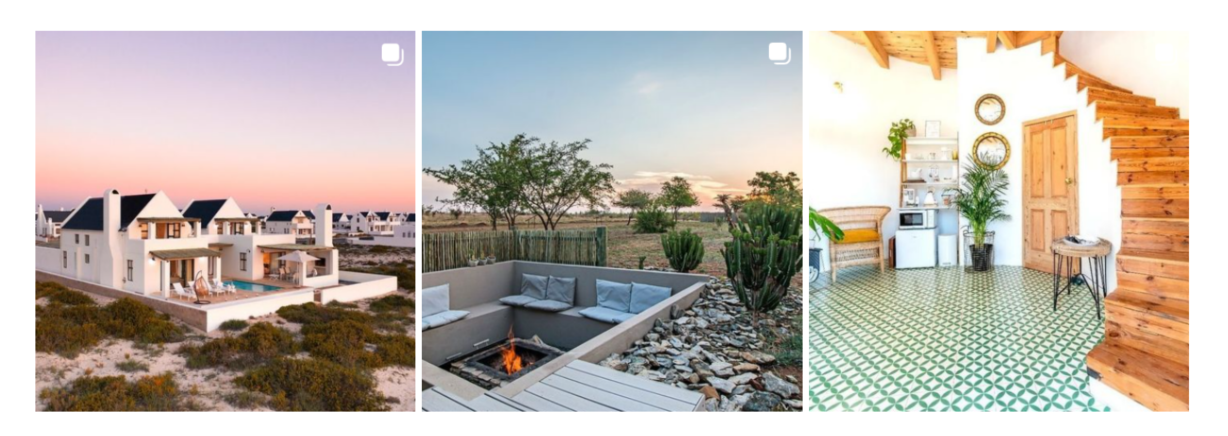Click the microwave on top of the fridge

[x=911, y=218]
